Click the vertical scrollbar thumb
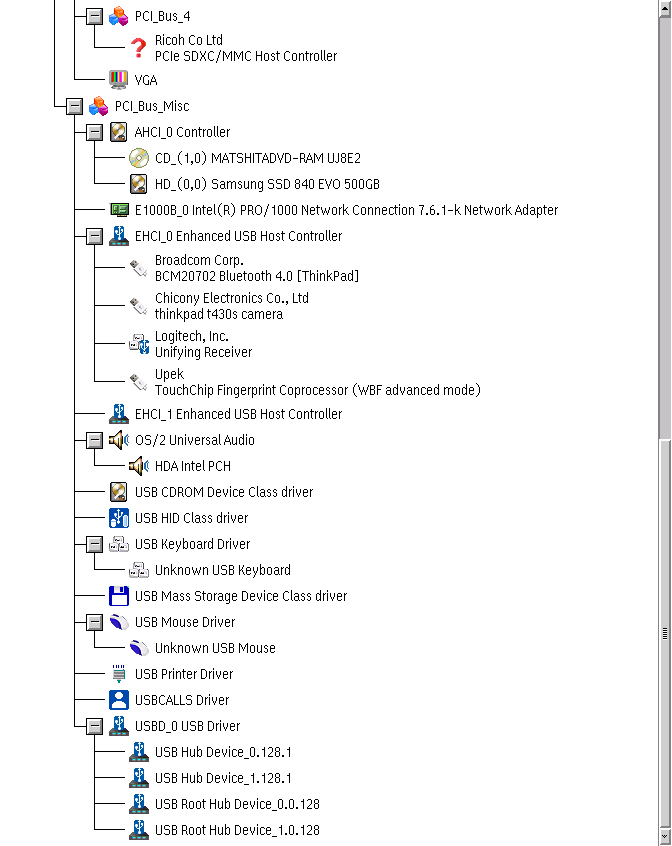 coord(664,632)
